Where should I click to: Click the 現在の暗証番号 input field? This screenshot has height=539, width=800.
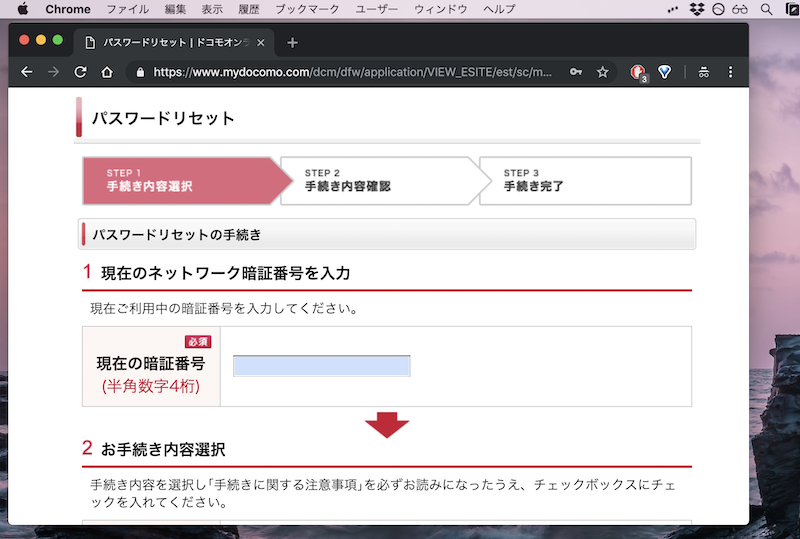click(321, 366)
